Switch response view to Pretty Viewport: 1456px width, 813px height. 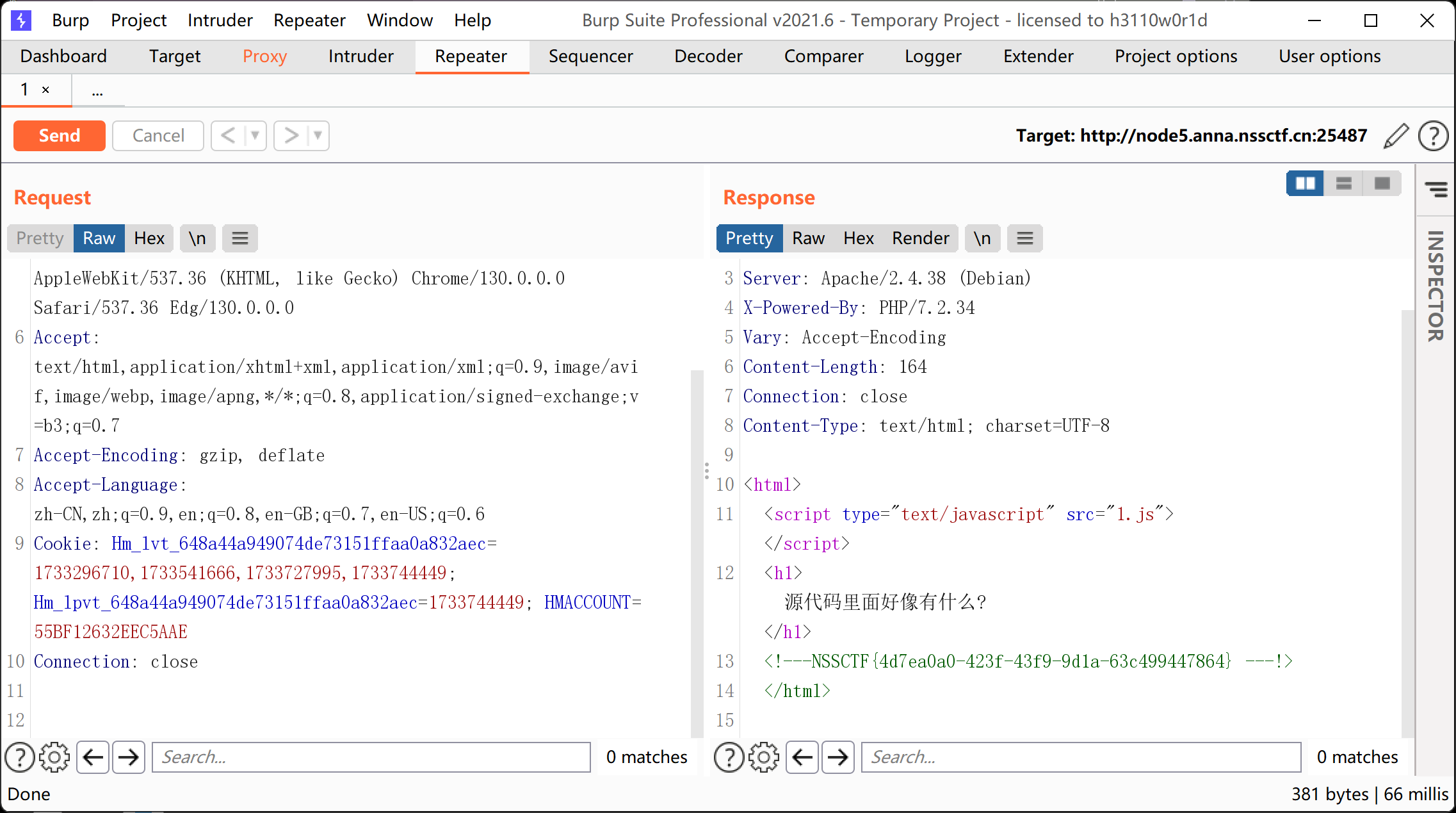point(749,238)
